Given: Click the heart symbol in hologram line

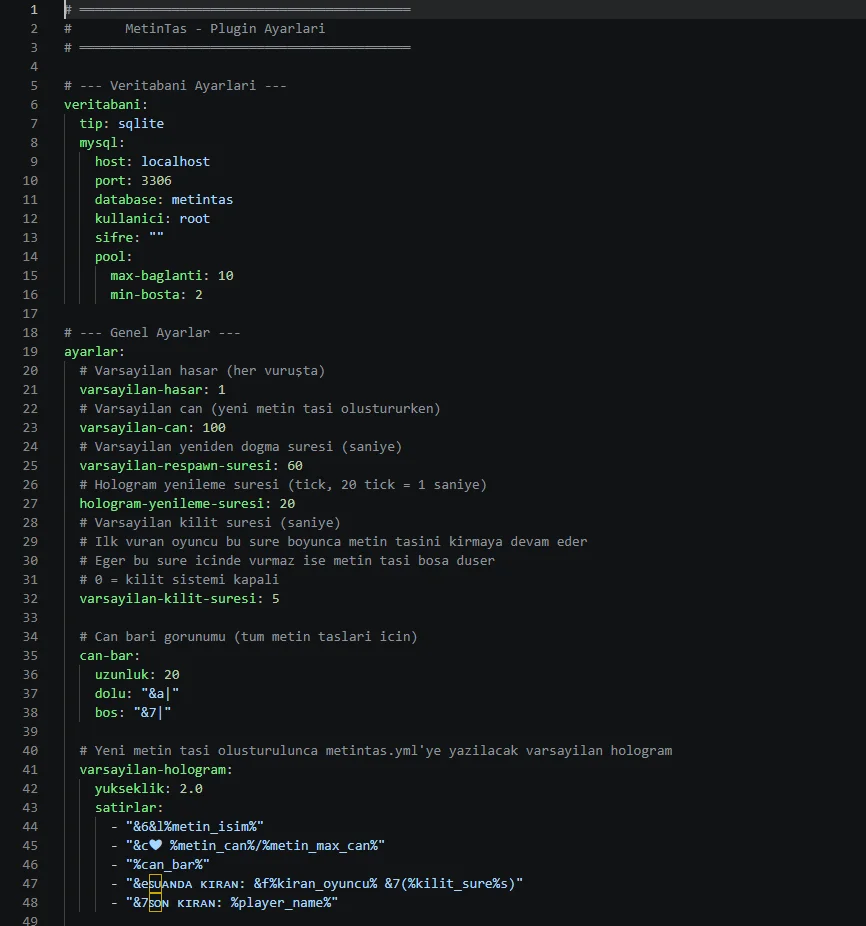Looking at the screenshot, I should 155,845.
